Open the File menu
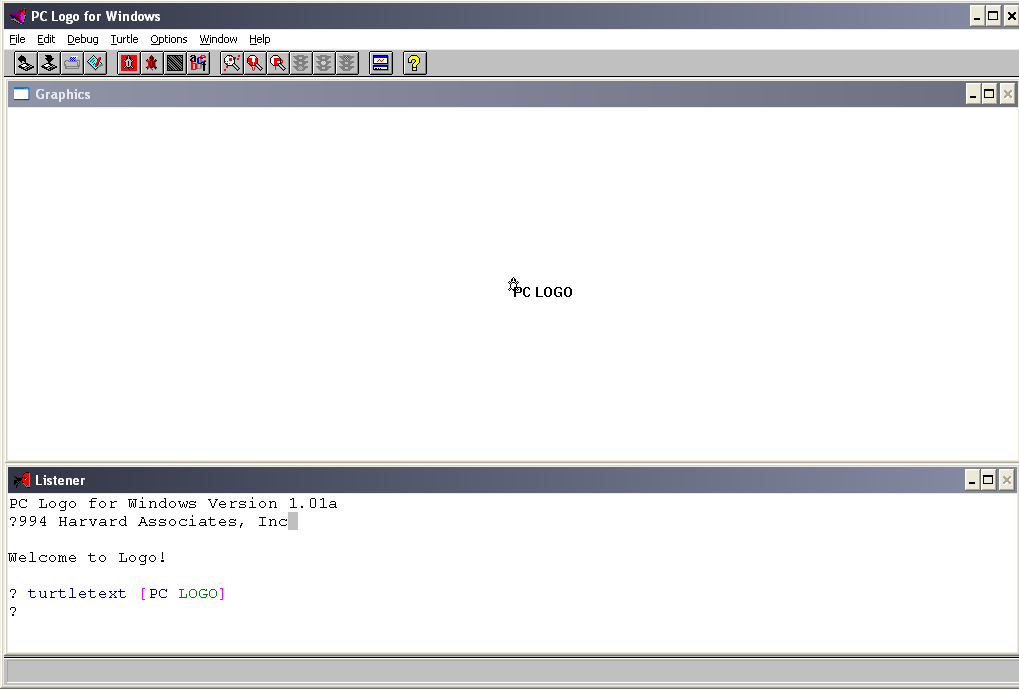This screenshot has width=1019, height=689. tap(17, 39)
